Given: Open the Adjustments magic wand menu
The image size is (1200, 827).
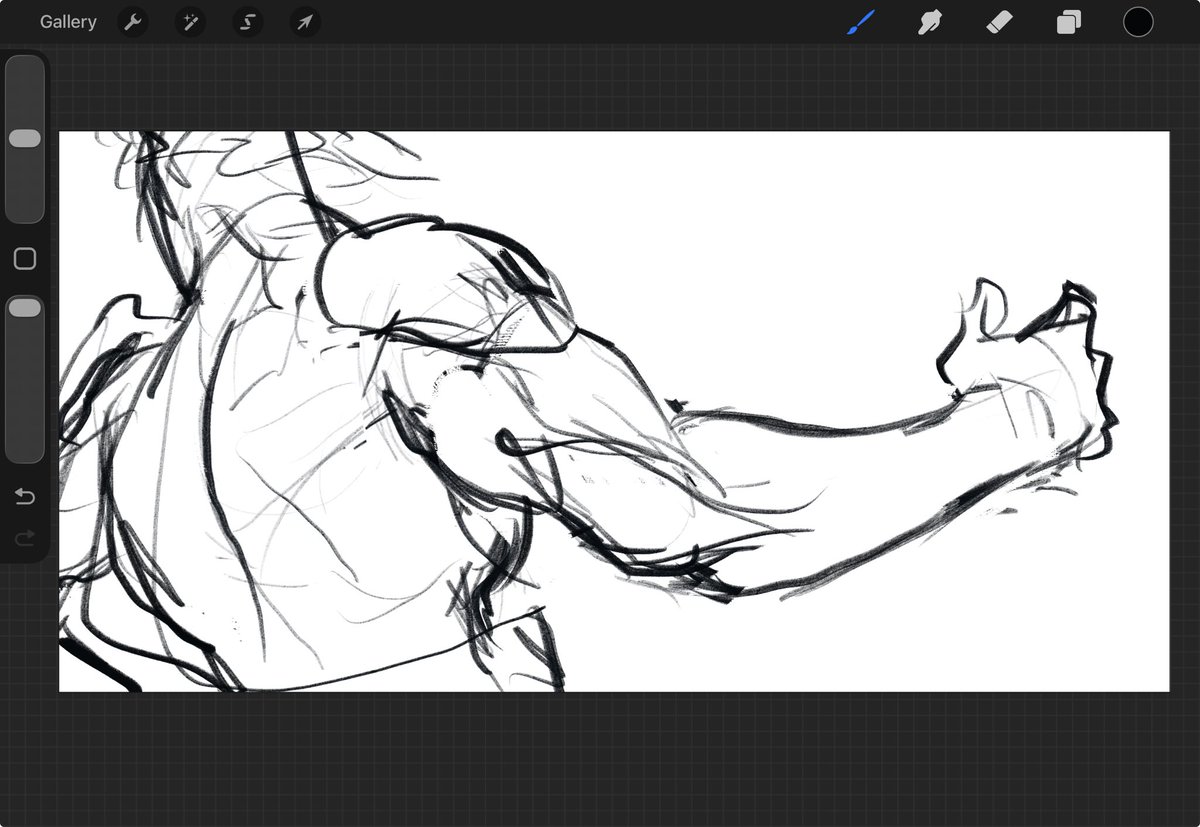Looking at the screenshot, I should [190, 22].
